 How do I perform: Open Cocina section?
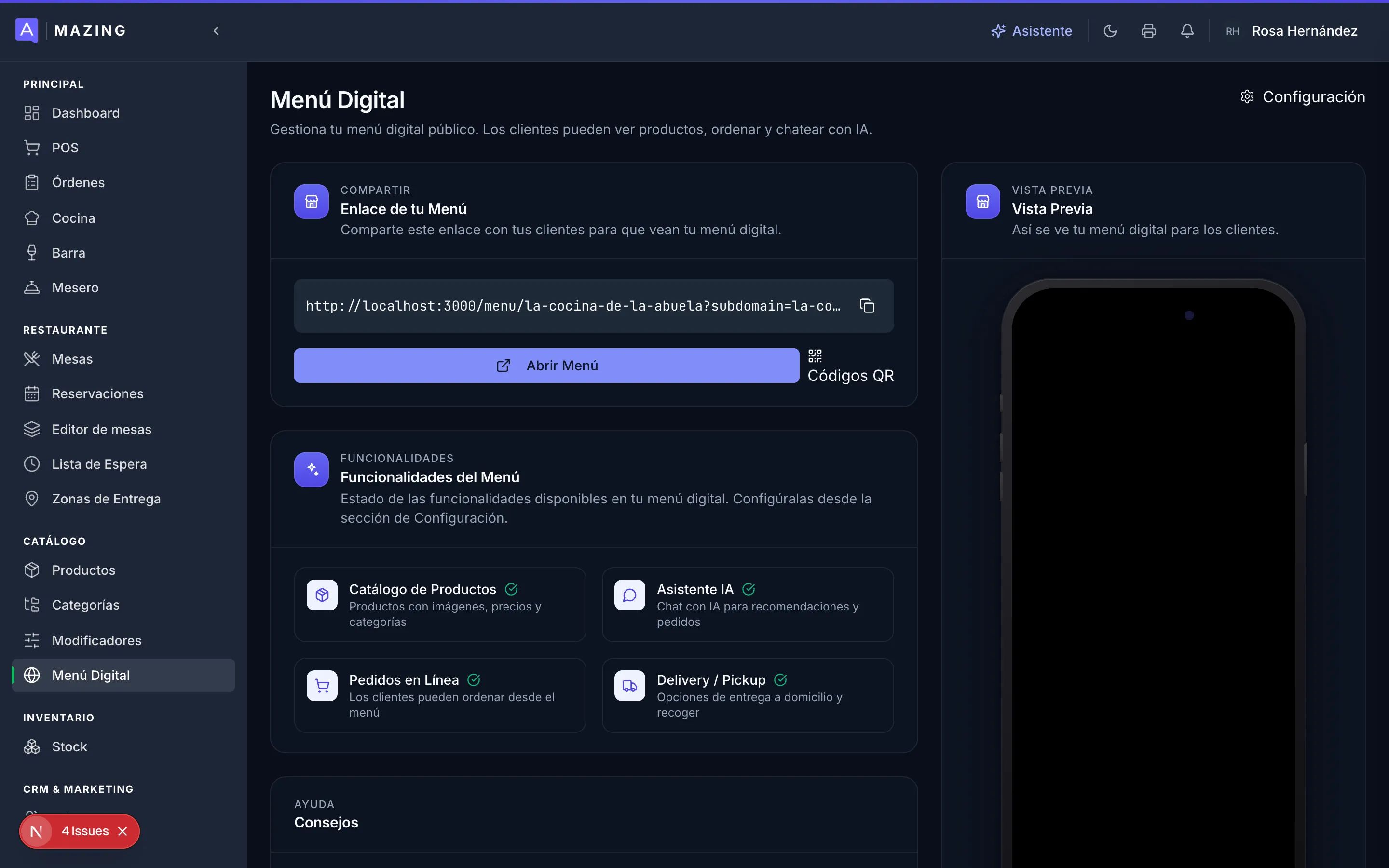click(123, 218)
